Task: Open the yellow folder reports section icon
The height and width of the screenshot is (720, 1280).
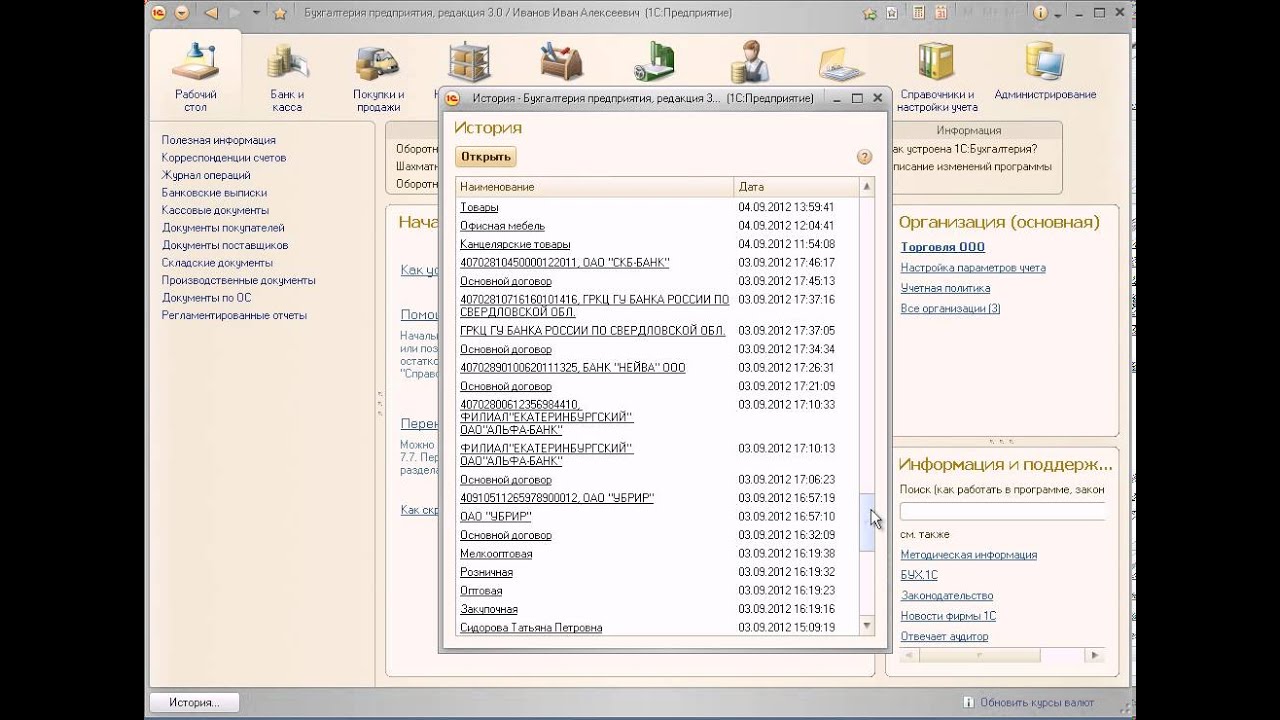Action: tap(841, 65)
